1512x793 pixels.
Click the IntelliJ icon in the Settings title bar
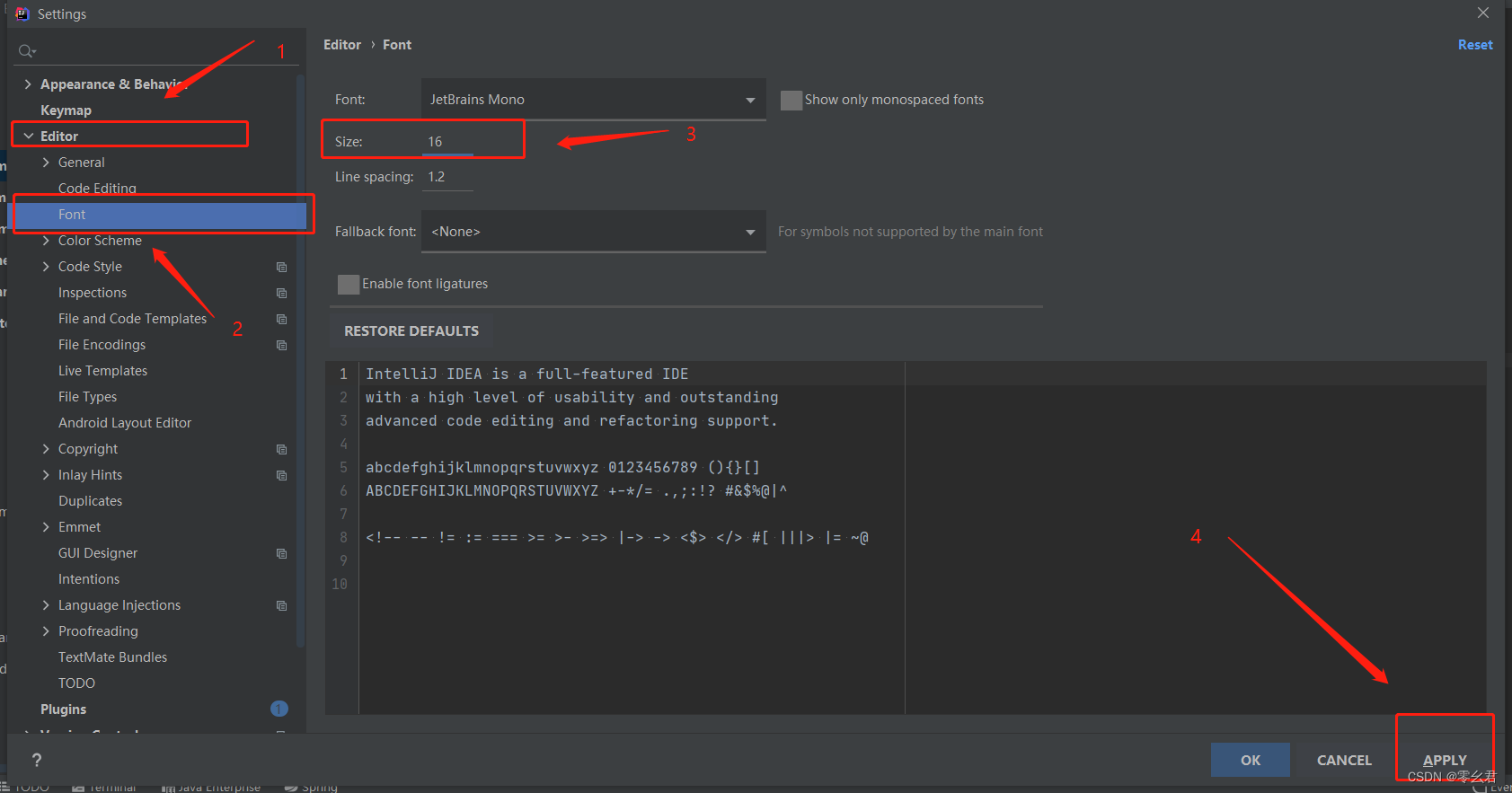(x=22, y=13)
